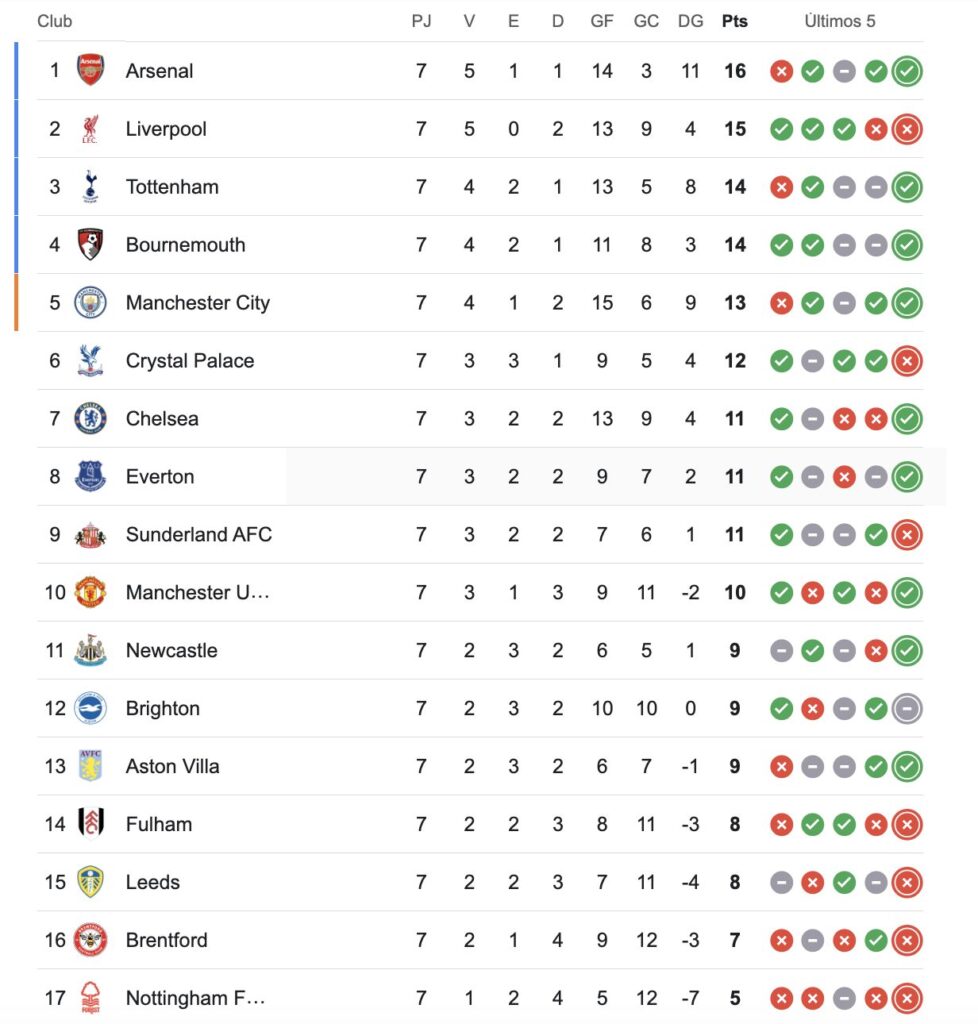Click the Chelsea club crest icon

[91, 419]
